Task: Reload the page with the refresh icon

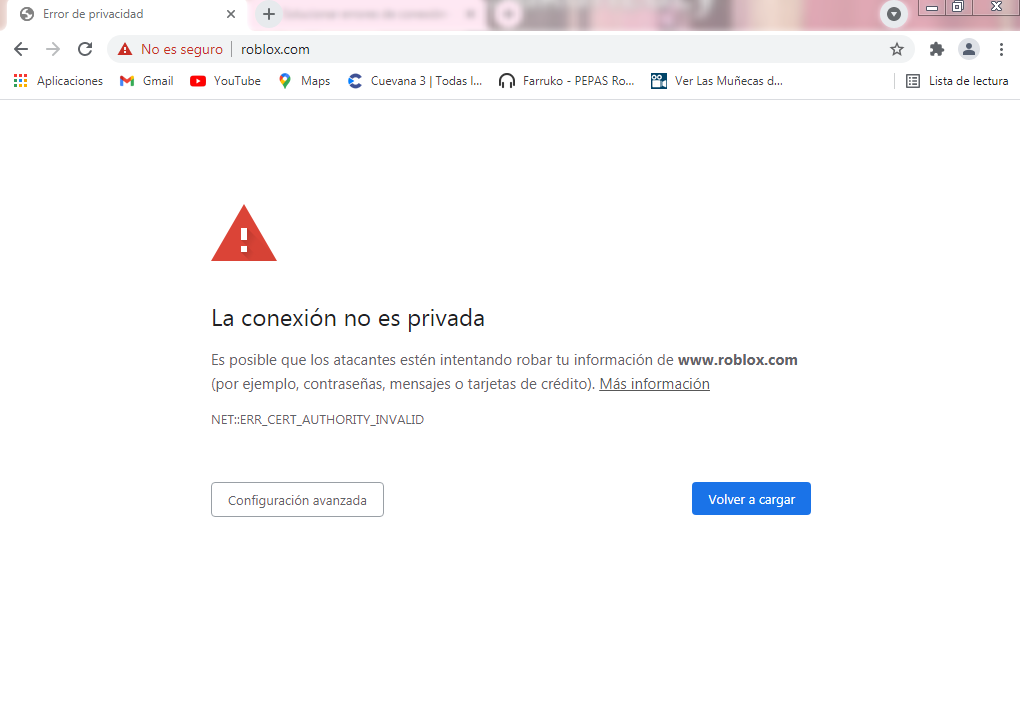Action: click(85, 49)
